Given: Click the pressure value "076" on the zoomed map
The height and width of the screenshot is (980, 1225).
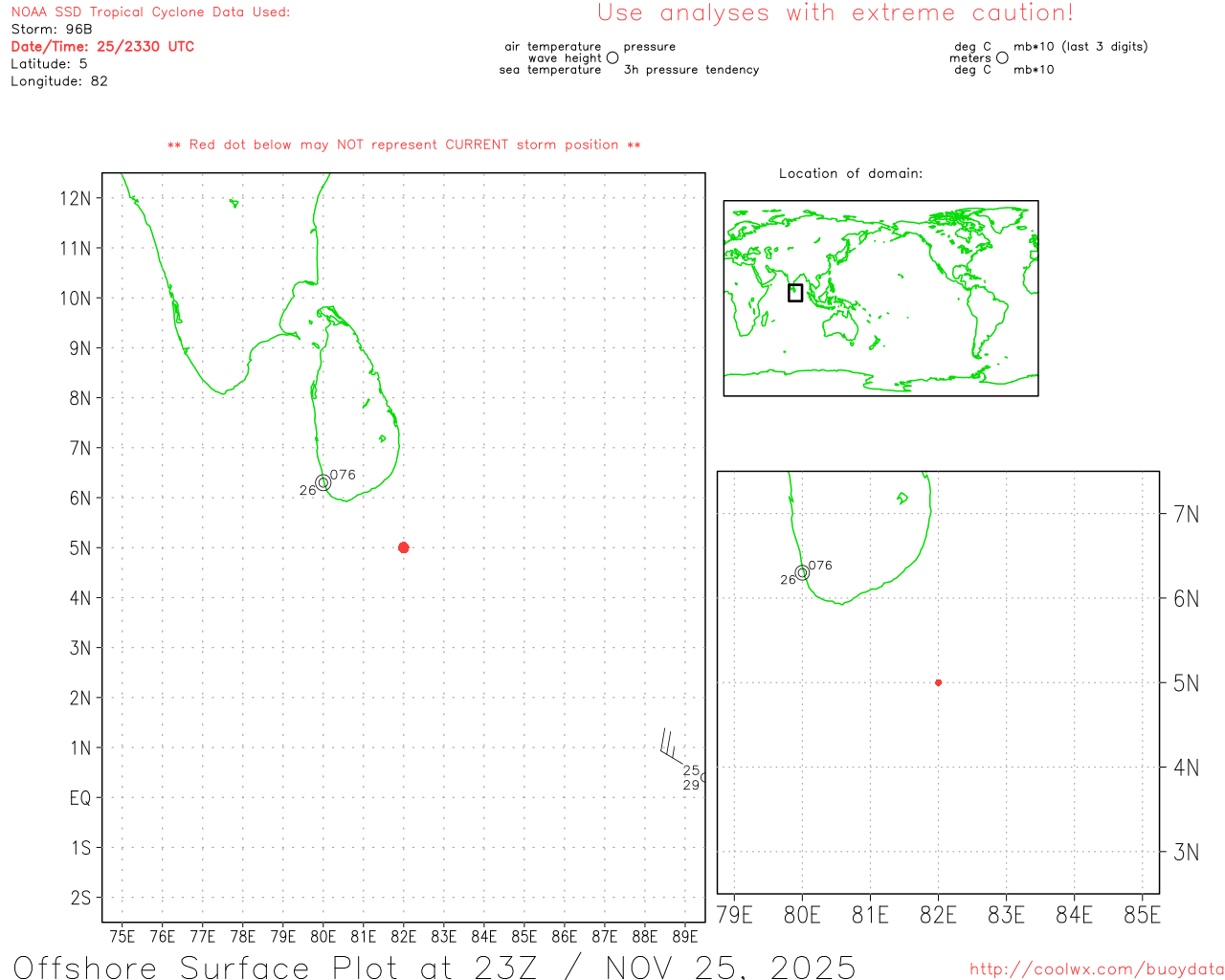Looking at the screenshot, I should click(x=820, y=565).
